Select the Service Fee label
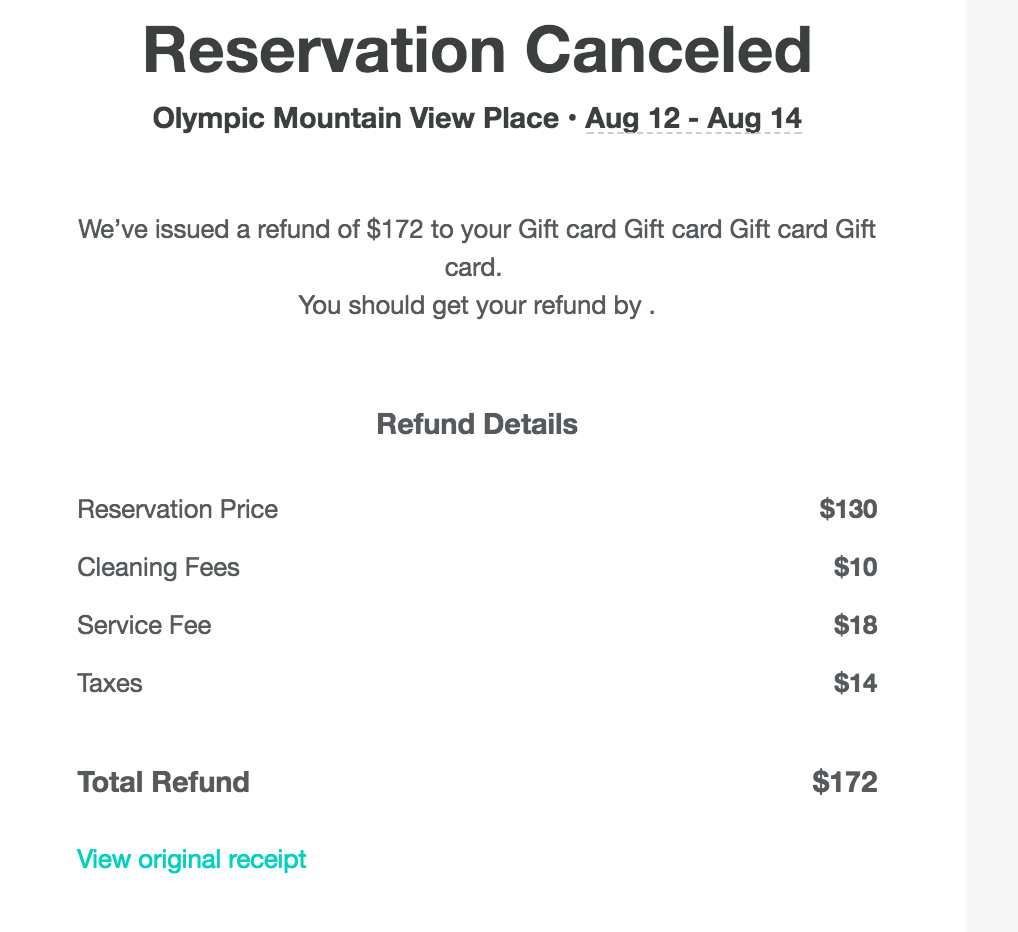The image size is (1018, 932). pos(144,625)
